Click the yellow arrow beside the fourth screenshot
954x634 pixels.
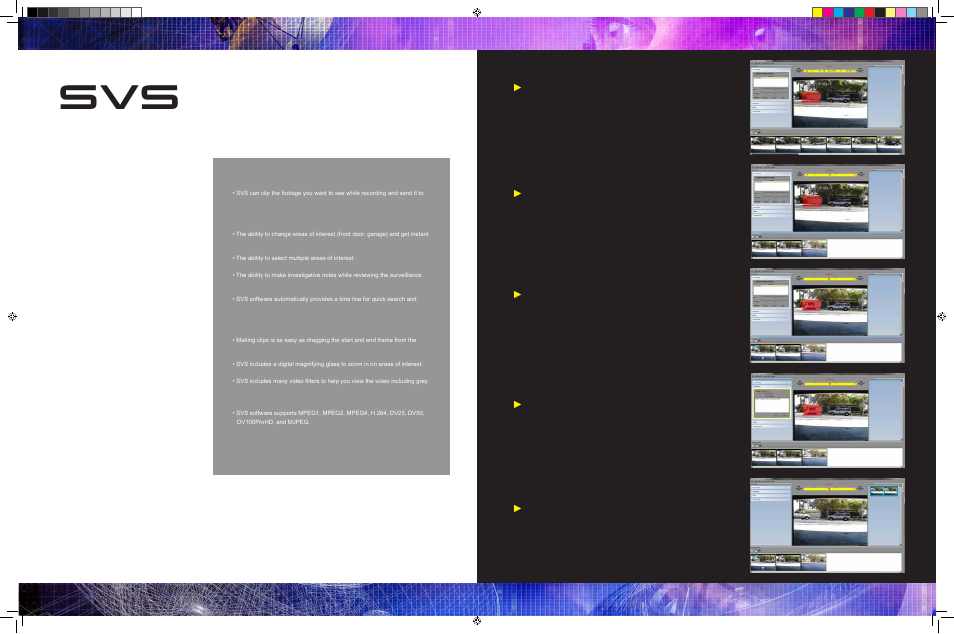click(518, 405)
